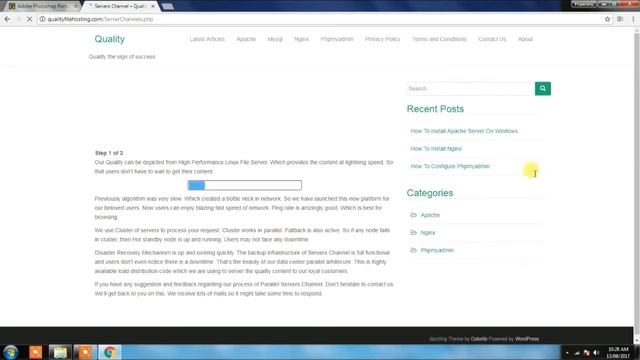Submit search with the green magnifier button
Image resolution: width=640 pixels, height=360 pixels.
tap(542, 88)
